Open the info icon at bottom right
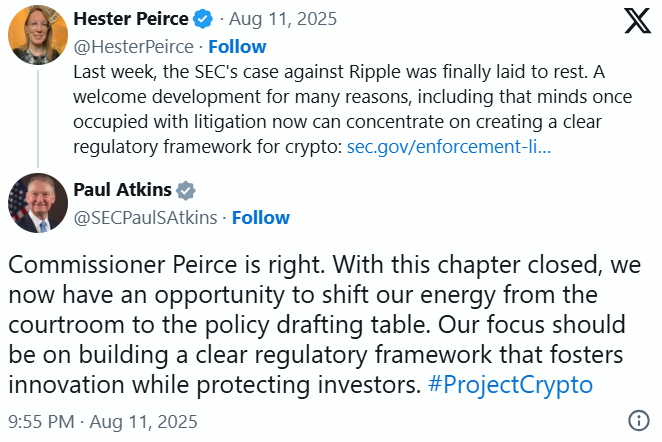This screenshot has height=442, width=662. [x=638, y=420]
